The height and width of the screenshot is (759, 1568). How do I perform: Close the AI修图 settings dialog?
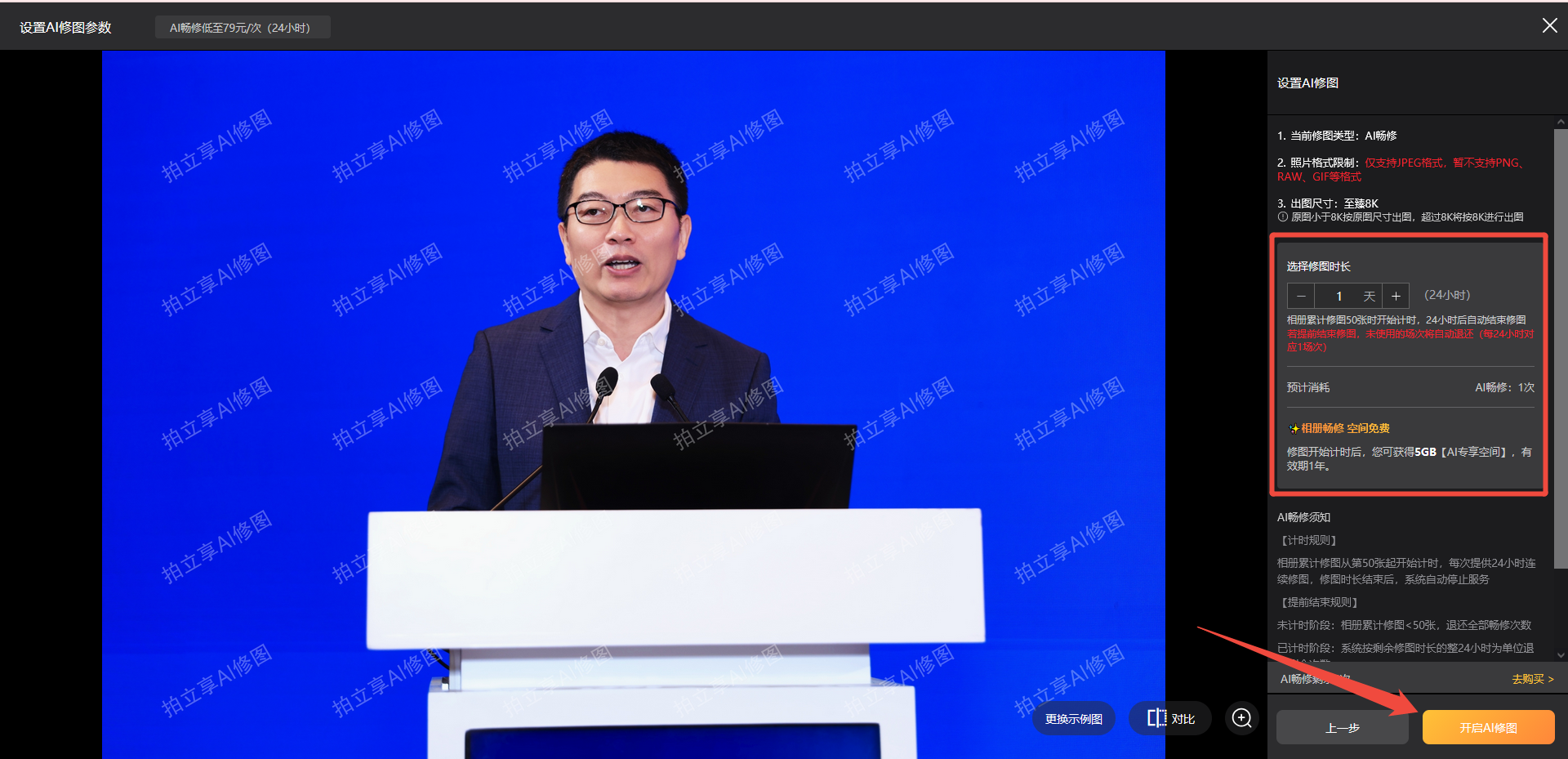tap(1549, 26)
